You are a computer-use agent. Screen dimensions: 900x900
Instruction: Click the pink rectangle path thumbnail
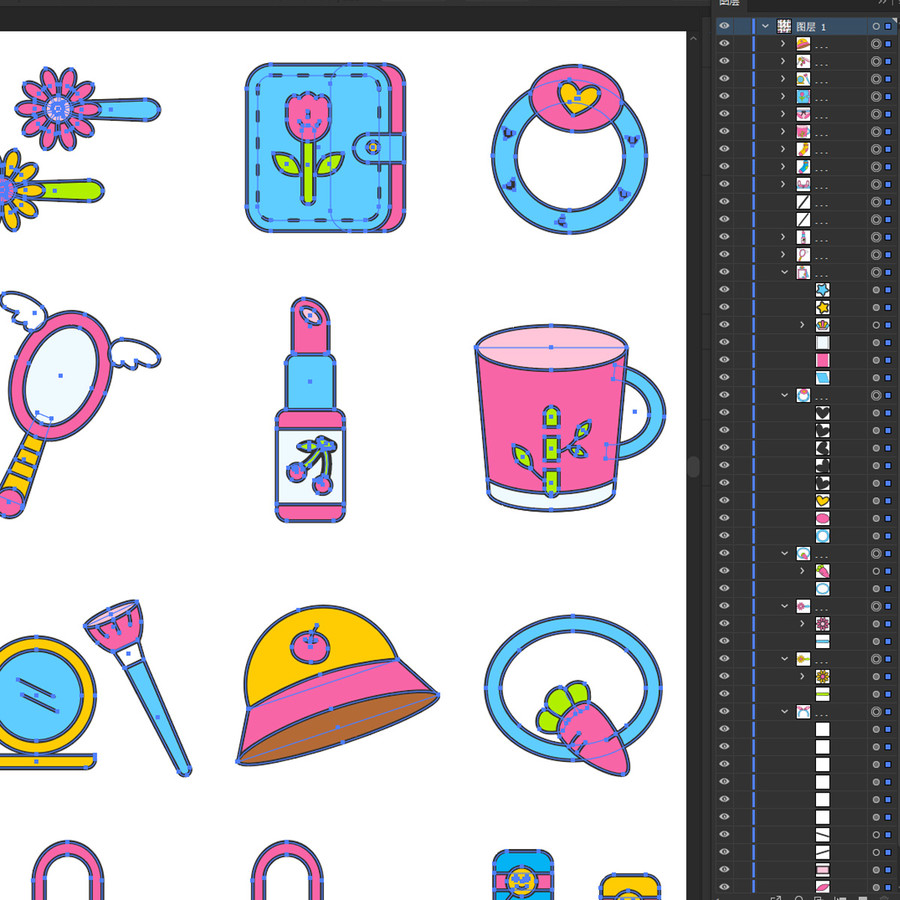tap(823, 870)
